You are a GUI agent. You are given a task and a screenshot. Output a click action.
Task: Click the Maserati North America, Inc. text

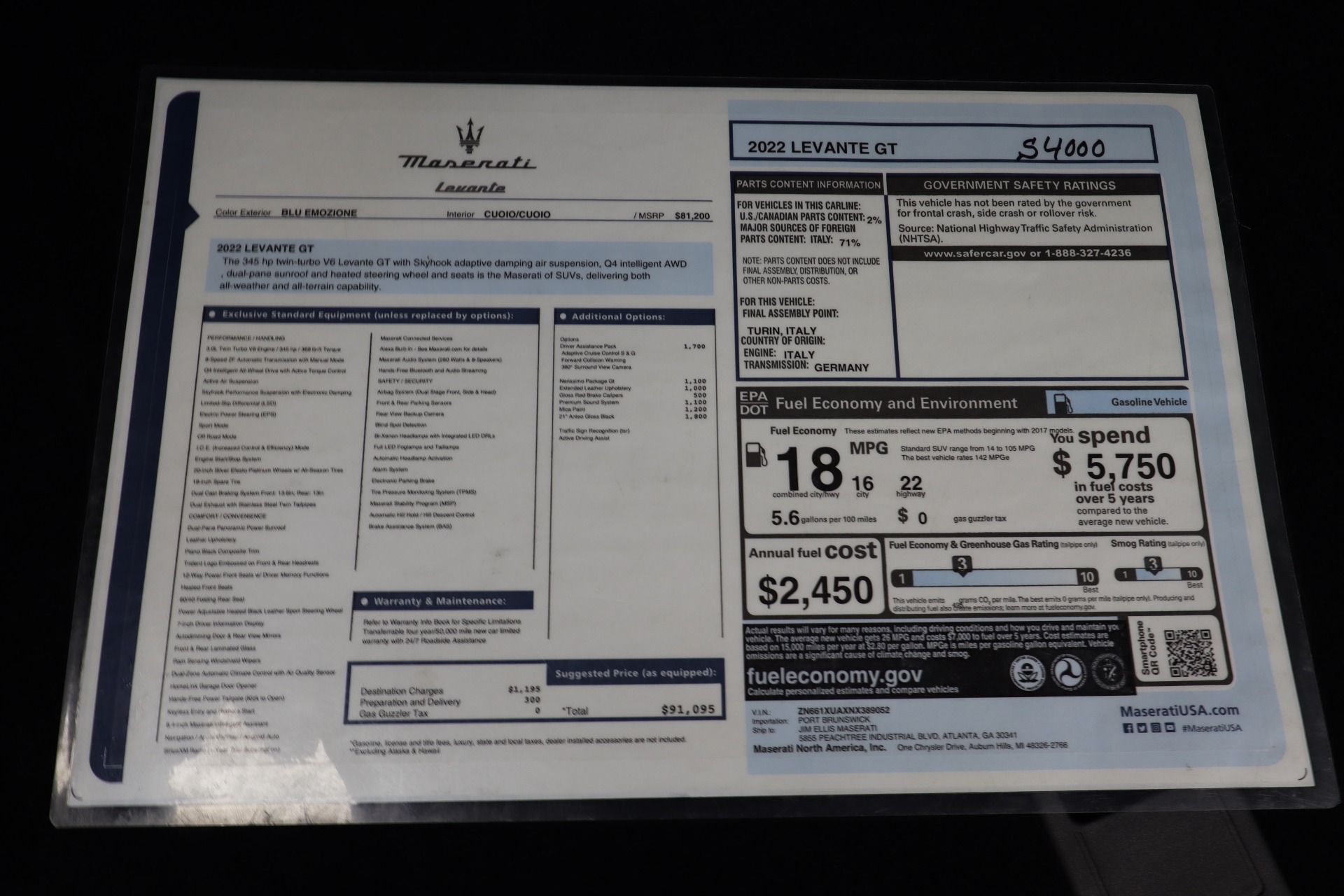tap(819, 748)
